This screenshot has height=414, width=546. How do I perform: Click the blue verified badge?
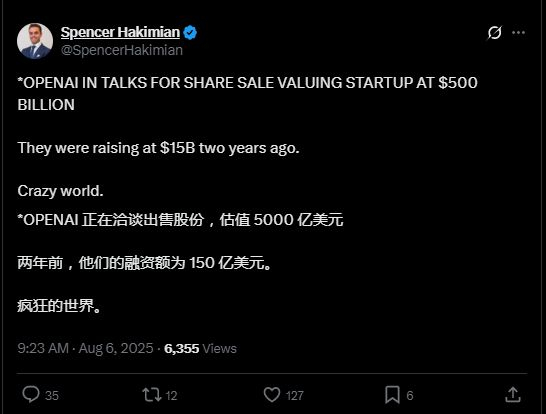[x=190, y=33]
